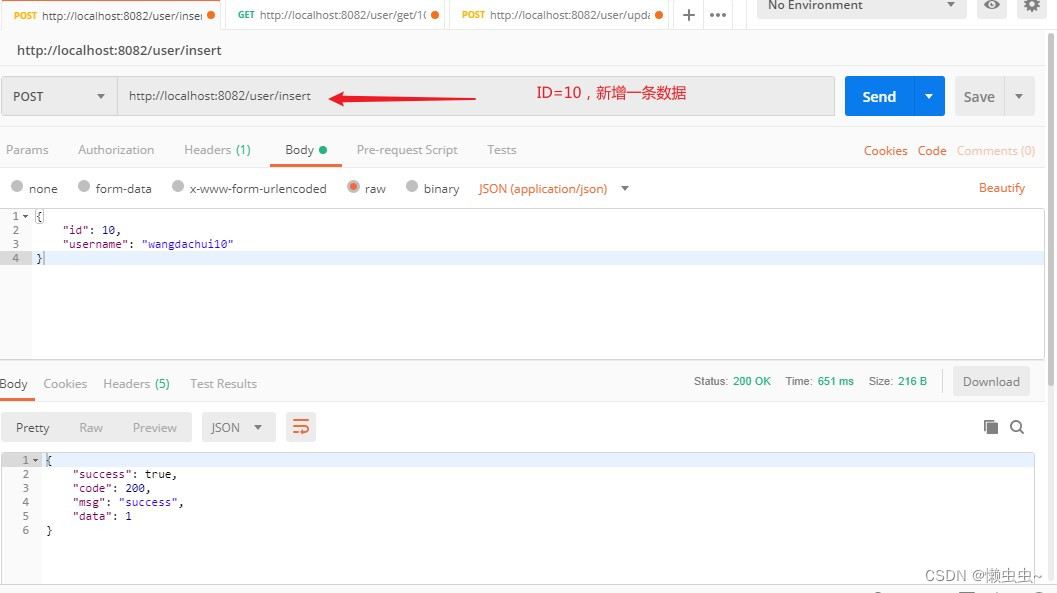Viewport: 1057px width, 593px height.
Task: Open the POST method dropdown
Action: pyautogui.click(x=59, y=96)
